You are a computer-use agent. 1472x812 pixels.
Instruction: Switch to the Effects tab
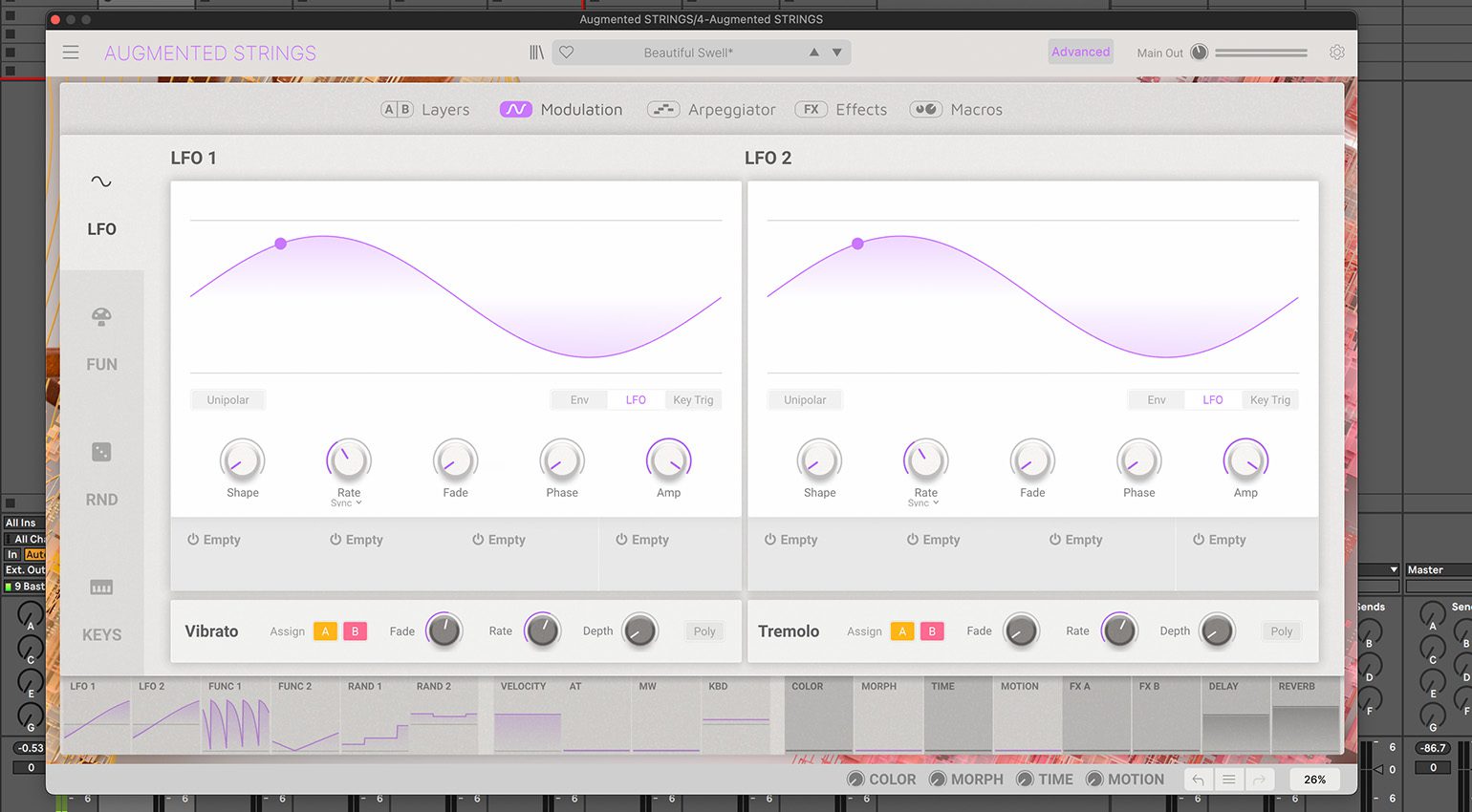coord(841,110)
